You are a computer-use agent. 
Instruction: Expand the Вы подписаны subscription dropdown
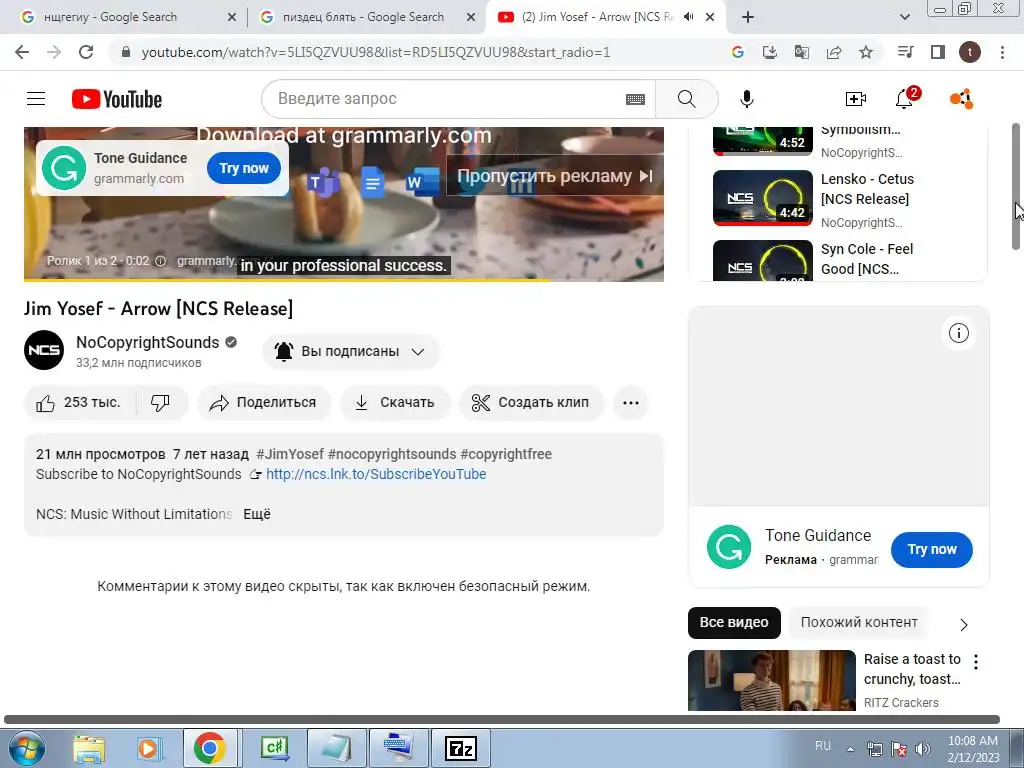point(351,351)
